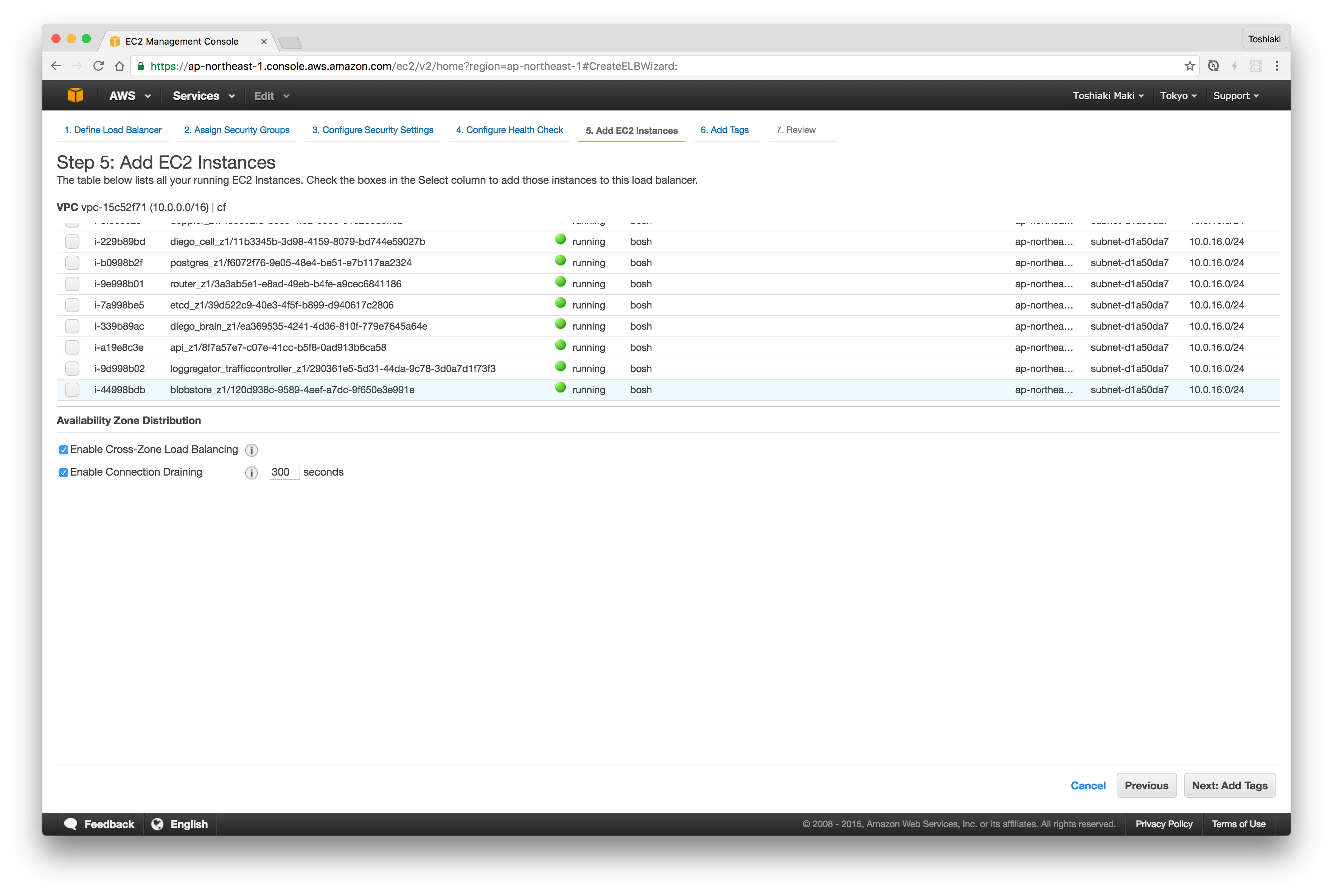This screenshot has width=1333, height=896.
Task: Check the api_z1 instance checkbox
Action: pyautogui.click(x=72, y=347)
